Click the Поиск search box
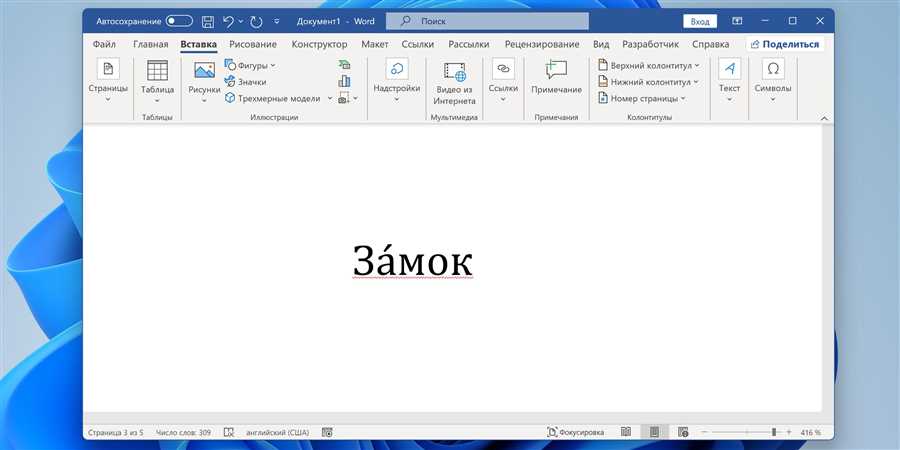Image resolution: width=900 pixels, height=450 pixels. tap(487, 21)
